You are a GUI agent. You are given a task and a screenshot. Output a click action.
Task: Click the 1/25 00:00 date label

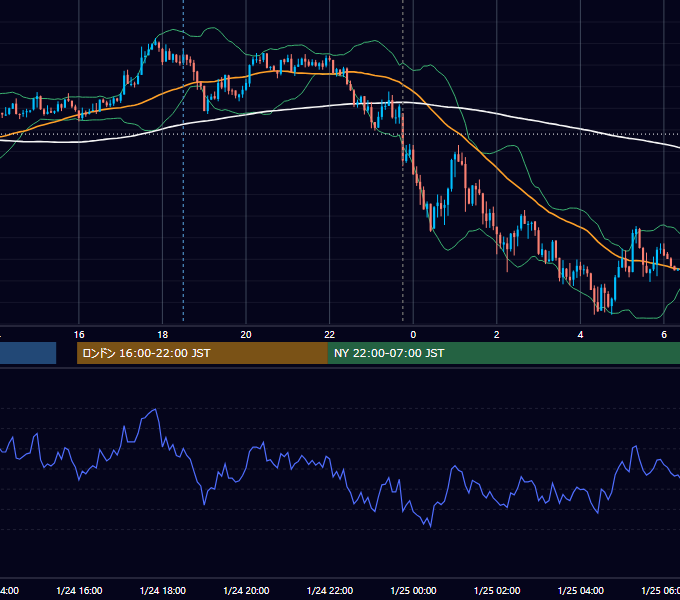(413, 590)
